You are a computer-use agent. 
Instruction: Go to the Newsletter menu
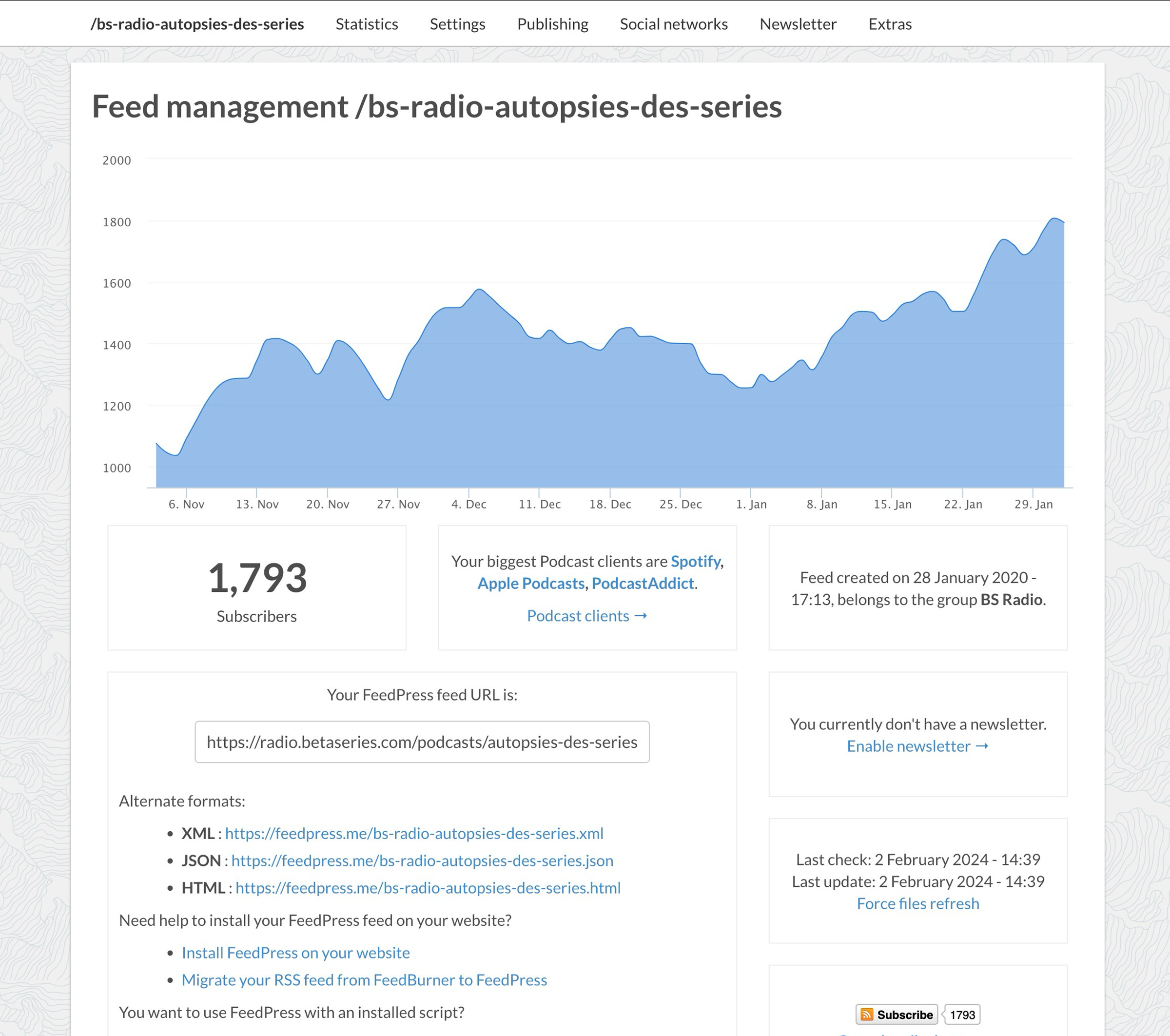(x=798, y=24)
